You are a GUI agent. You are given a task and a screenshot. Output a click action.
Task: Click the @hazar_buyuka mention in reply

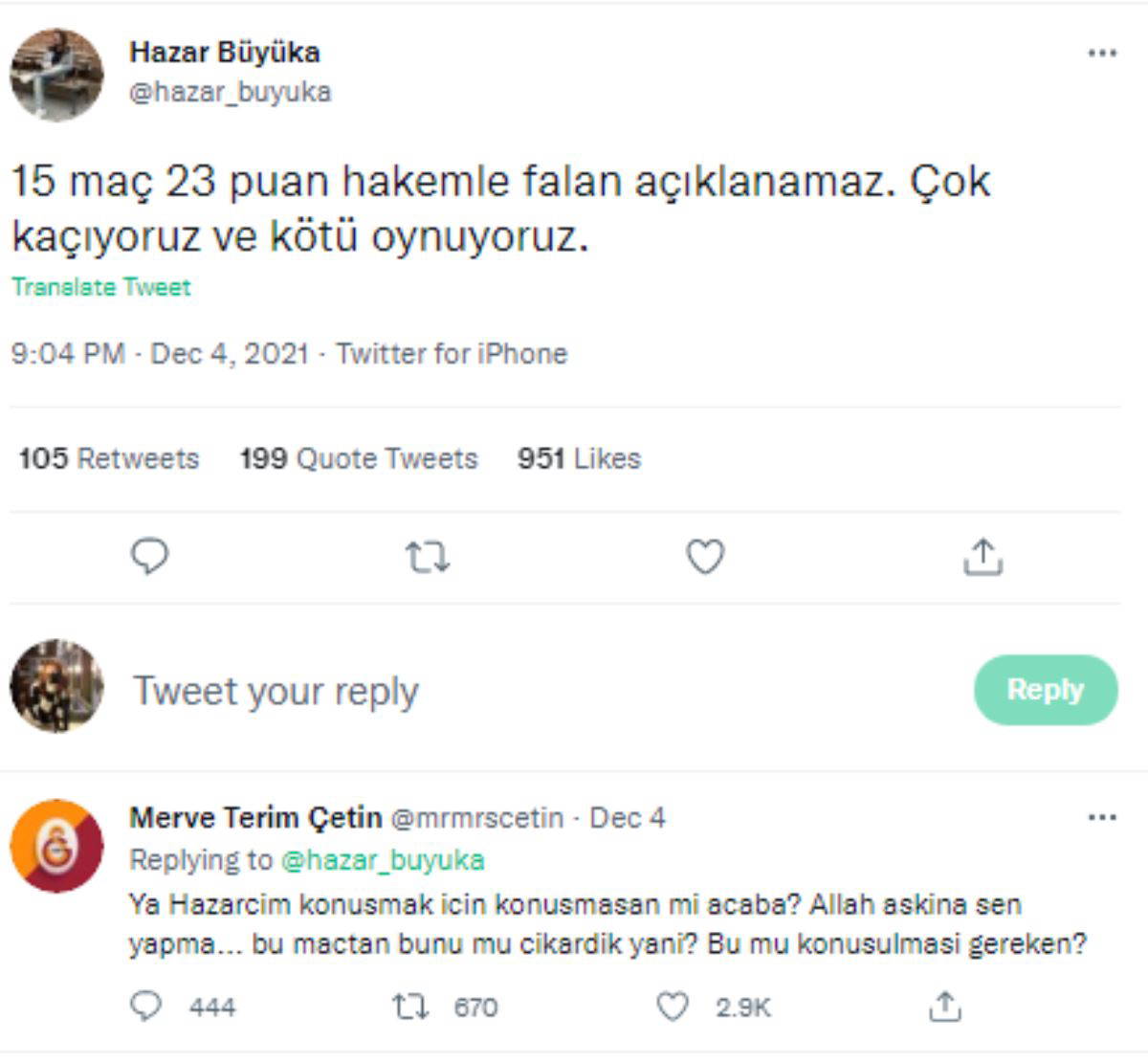[x=383, y=860]
